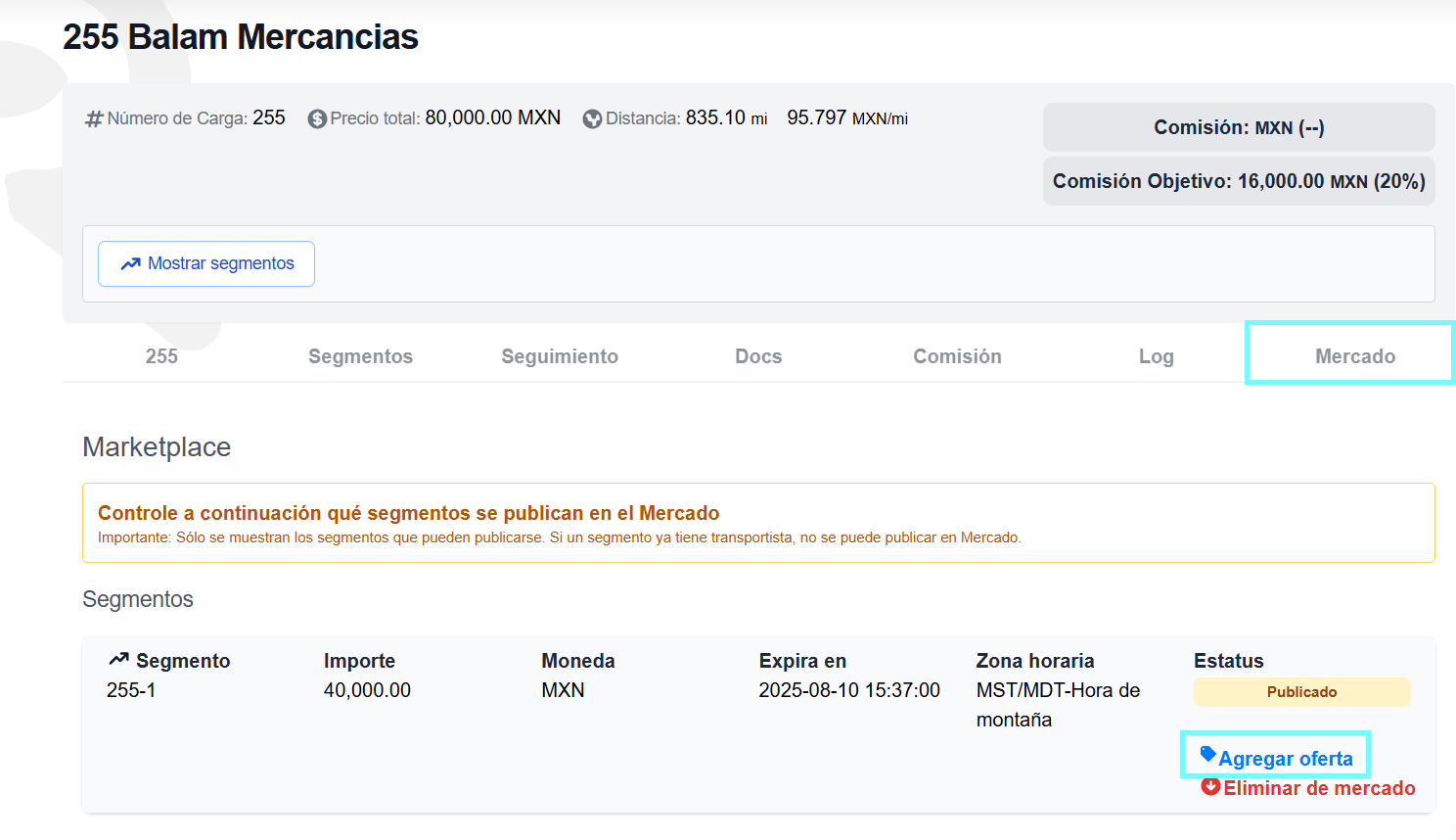The image size is (1456, 840).
Task: Click the dollar coin icon beside Precio total
Action: [x=317, y=118]
